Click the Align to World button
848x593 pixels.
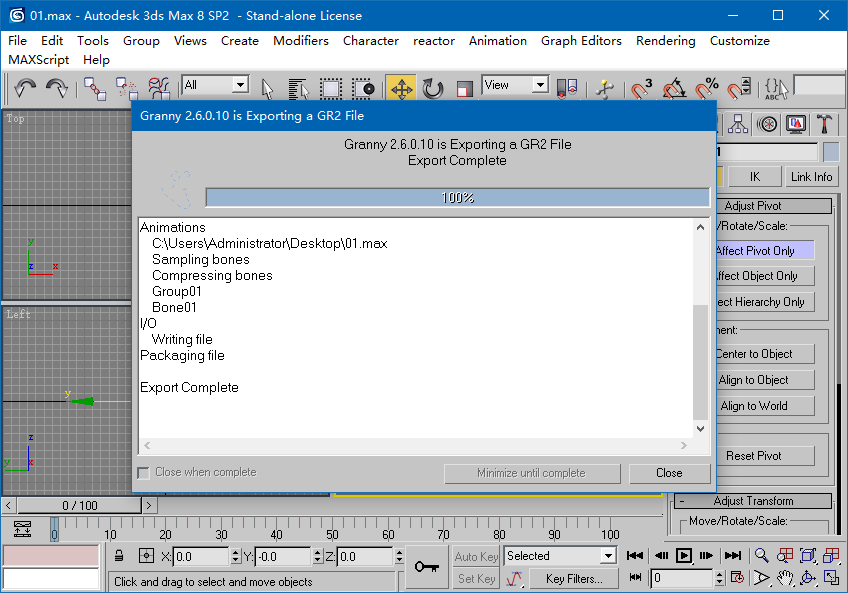pyautogui.click(x=764, y=406)
